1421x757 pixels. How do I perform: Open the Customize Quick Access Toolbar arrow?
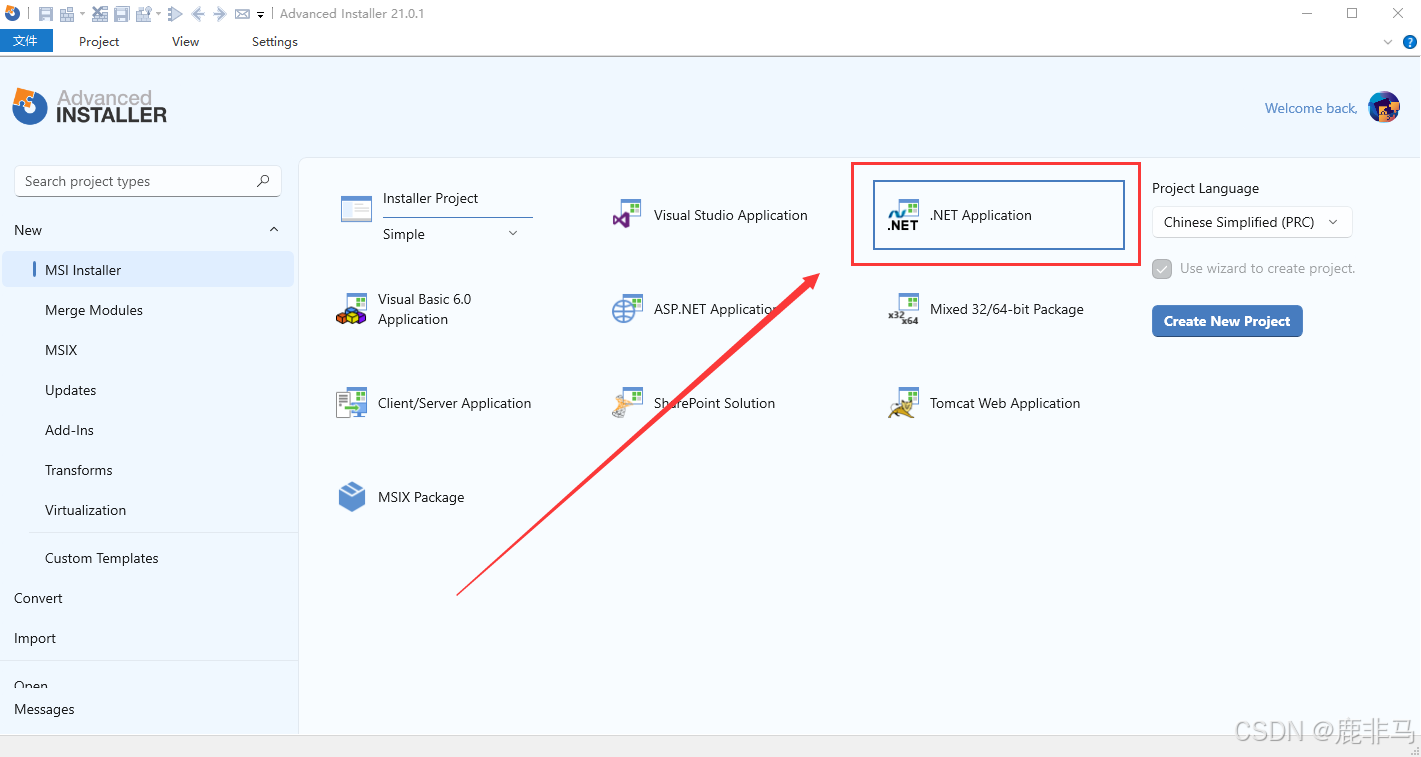tap(260, 15)
